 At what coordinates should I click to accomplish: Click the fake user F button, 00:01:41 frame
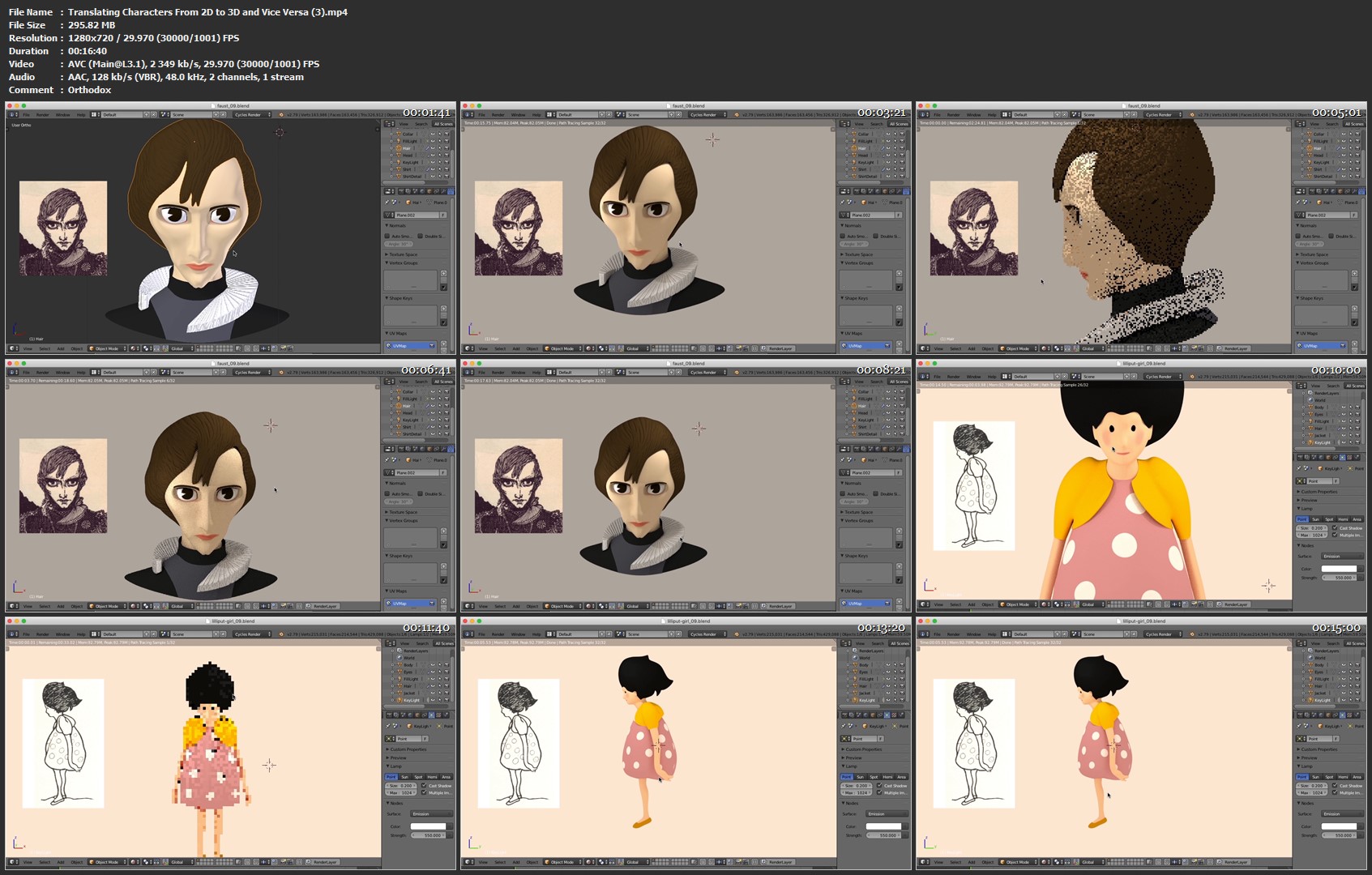(x=443, y=215)
